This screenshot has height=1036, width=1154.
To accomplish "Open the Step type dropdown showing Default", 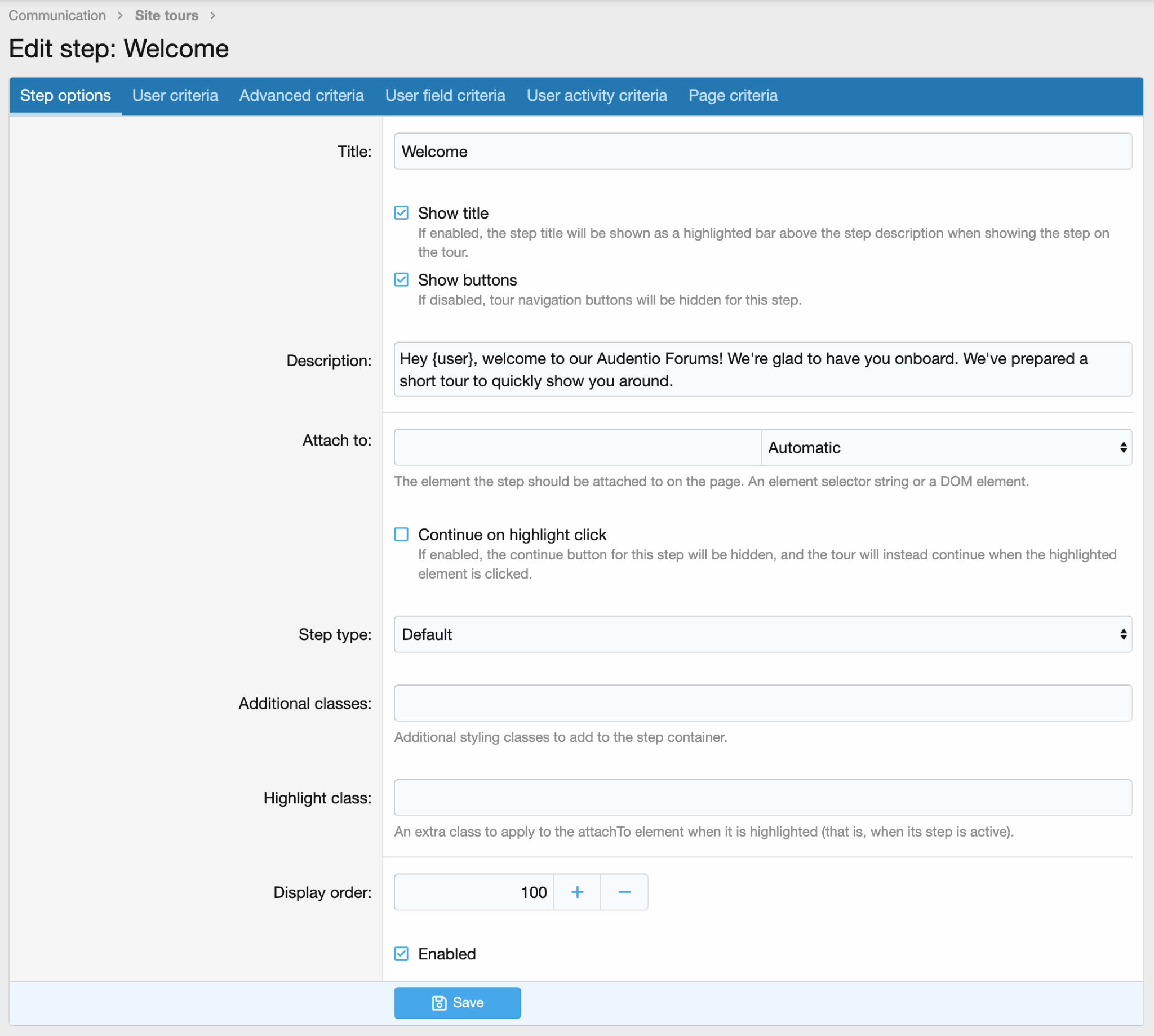I will coord(763,634).
